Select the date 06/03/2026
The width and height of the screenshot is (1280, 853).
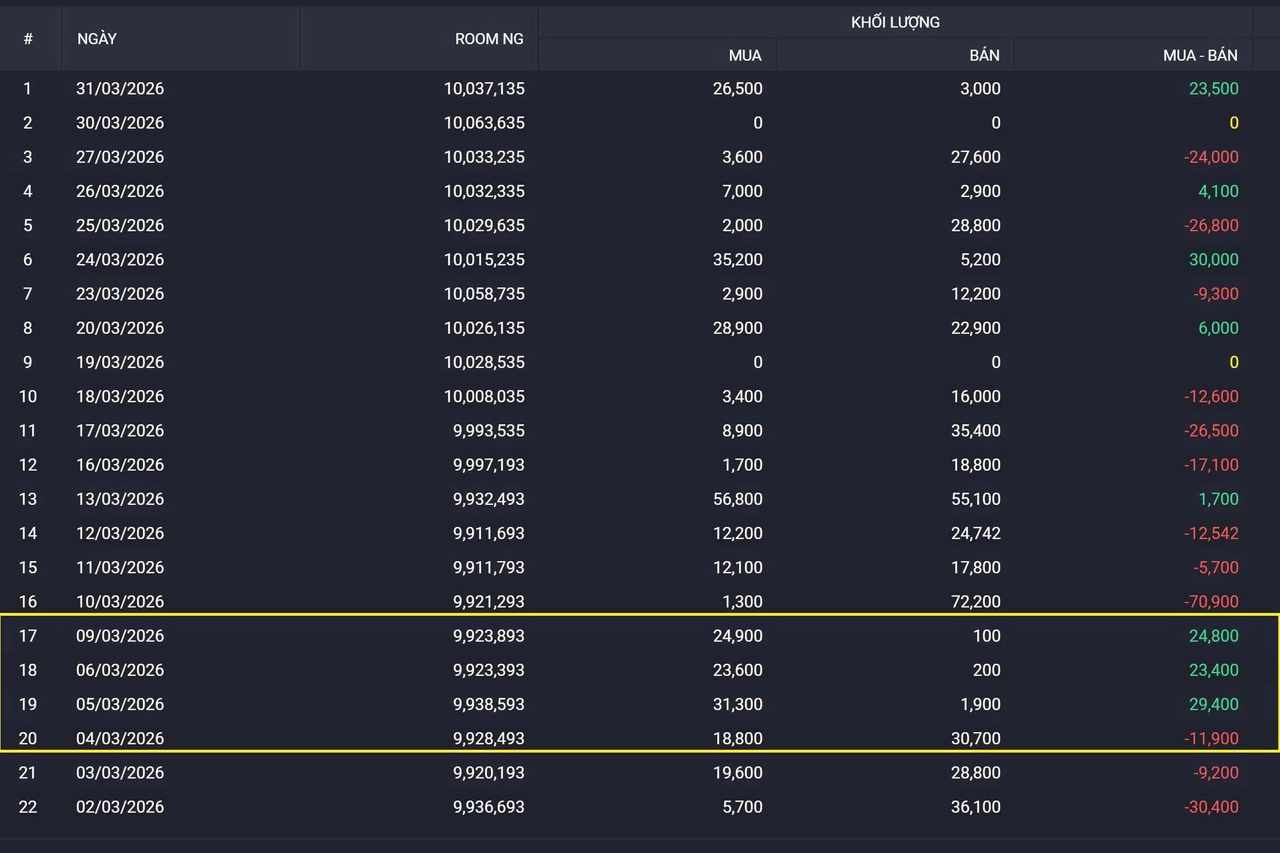pyautogui.click(x=120, y=670)
